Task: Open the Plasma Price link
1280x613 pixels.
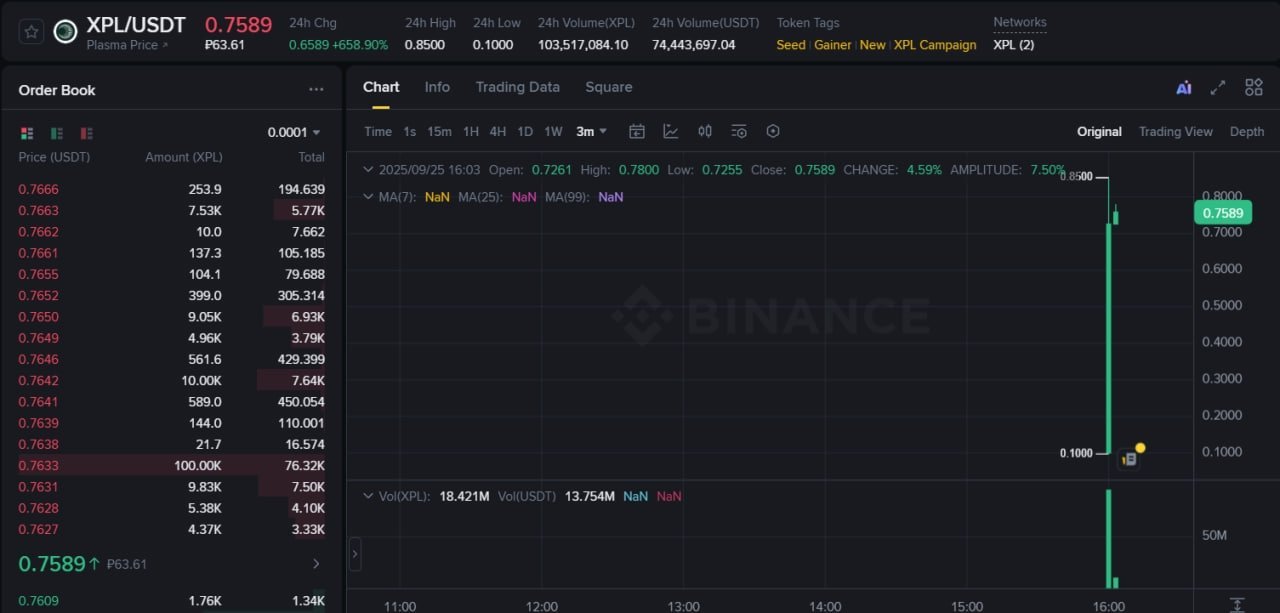Action: click(127, 45)
